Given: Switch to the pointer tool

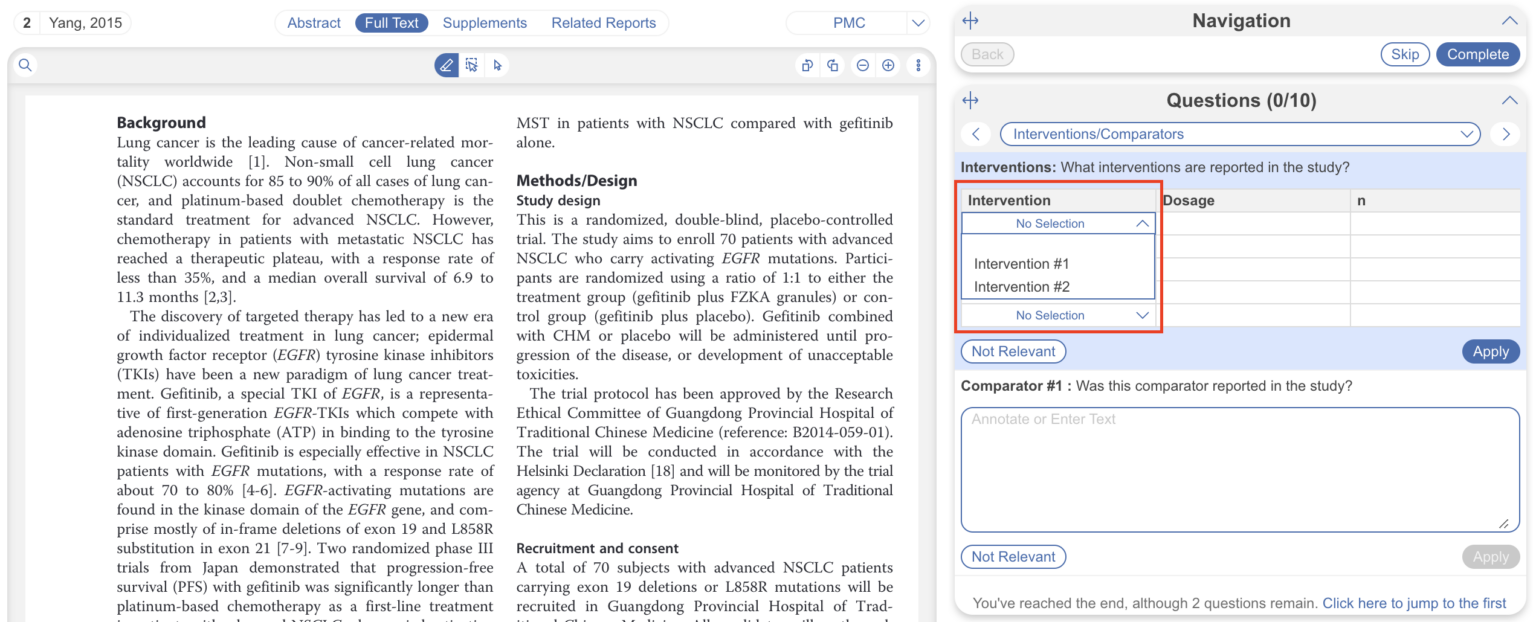Looking at the screenshot, I should pos(498,64).
